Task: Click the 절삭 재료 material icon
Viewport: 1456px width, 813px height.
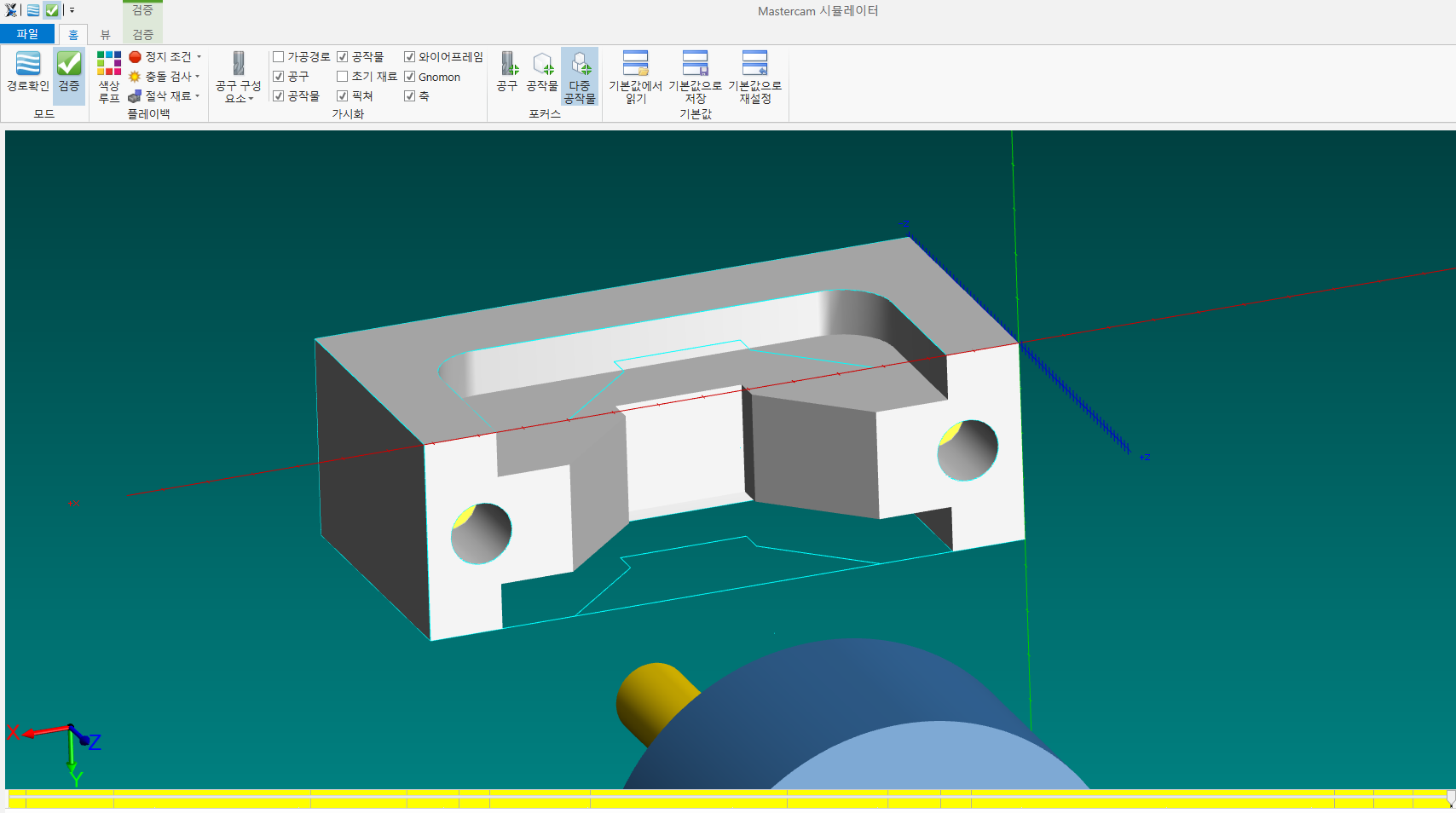Action: tap(135, 96)
